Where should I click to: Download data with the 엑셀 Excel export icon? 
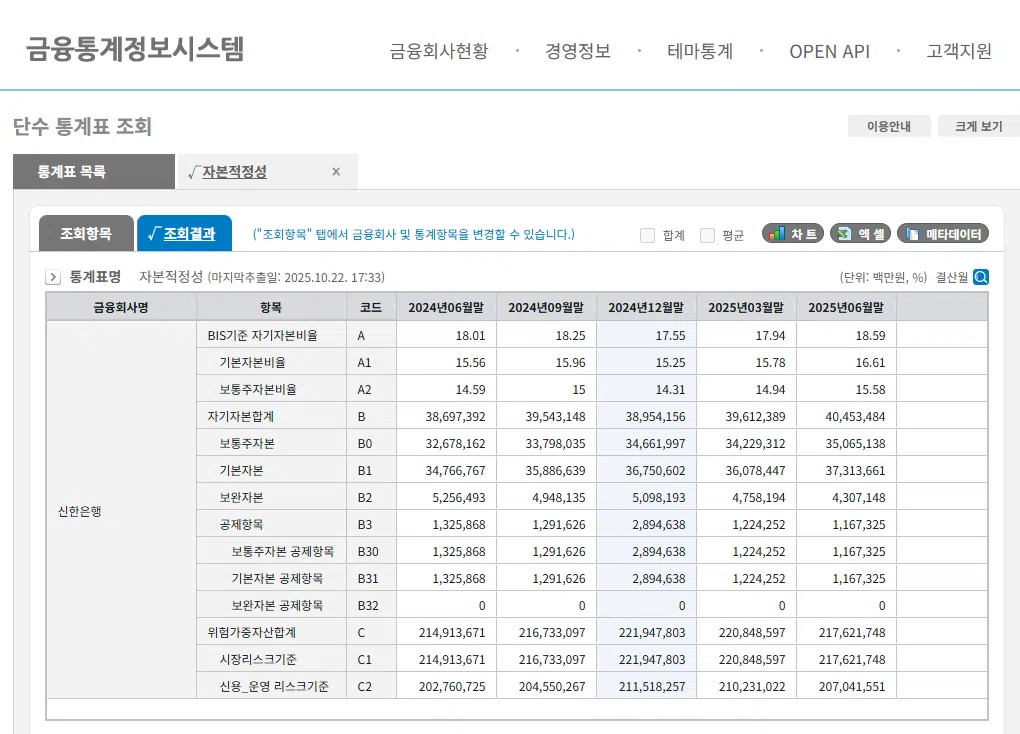[x=861, y=232]
